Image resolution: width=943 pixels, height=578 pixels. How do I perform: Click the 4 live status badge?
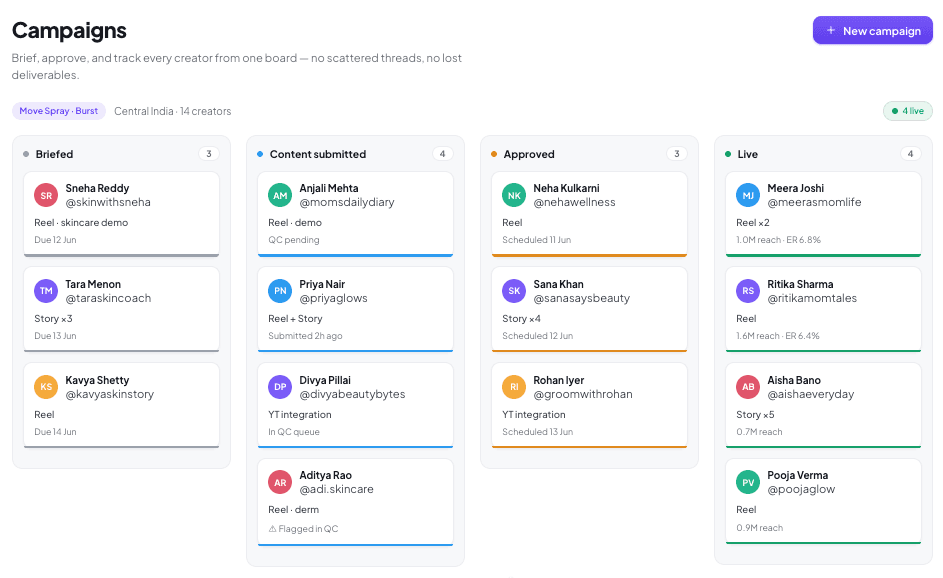[908, 111]
